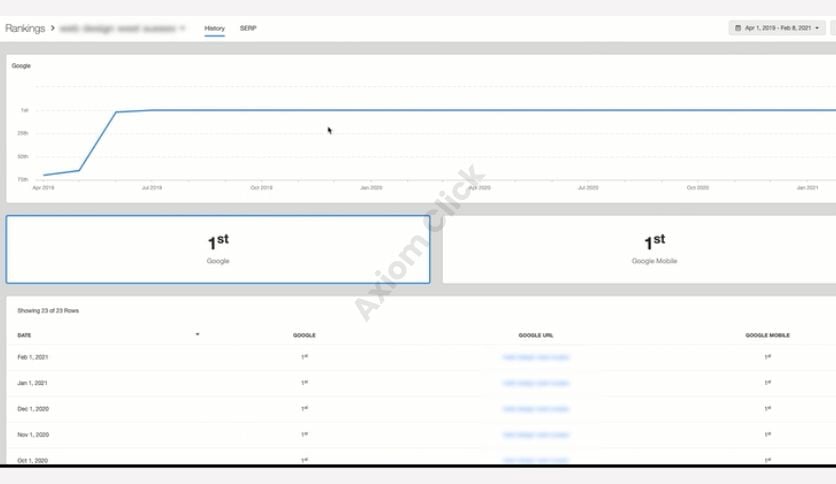Expand the blurred keyword dropdown after Rankings
This screenshot has height=484, width=836.
click(123, 28)
